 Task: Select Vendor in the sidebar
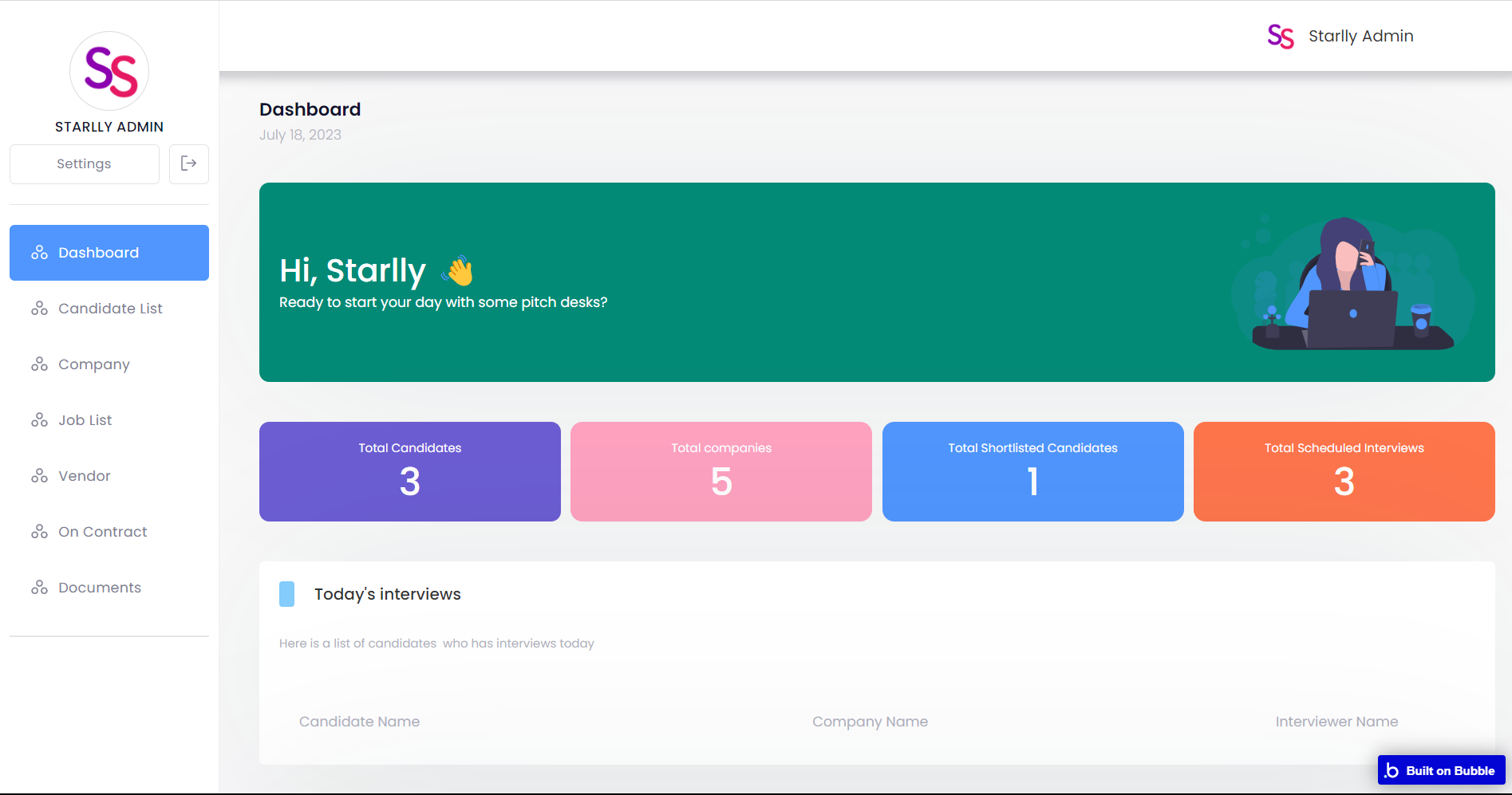tap(109, 476)
